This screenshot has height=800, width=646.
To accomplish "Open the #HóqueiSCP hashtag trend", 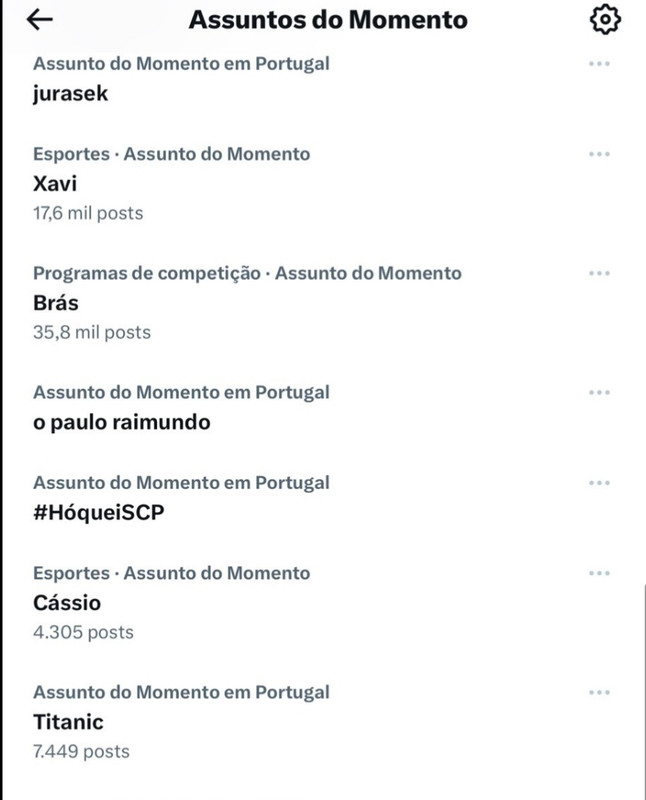I will [x=98, y=513].
